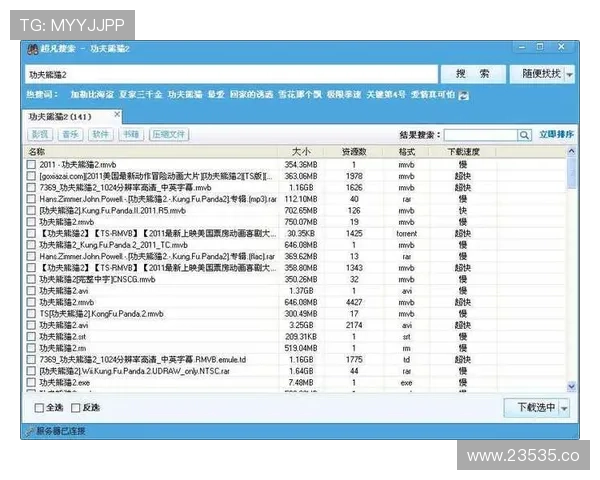
Task: Click the vertical scrollbar thumb
Action: [571, 173]
